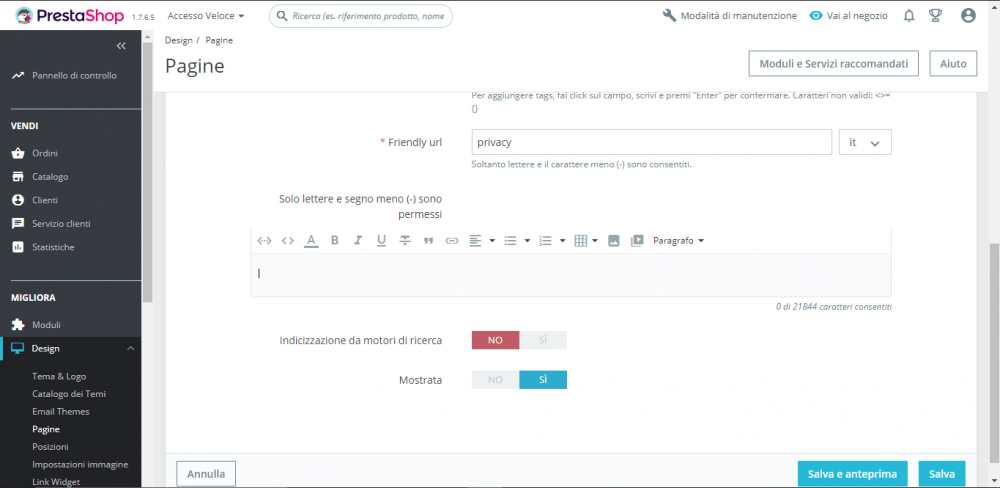The height and width of the screenshot is (488, 1000).
Task: Open the numbered list dropdown arrow
Action: [x=562, y=241]
